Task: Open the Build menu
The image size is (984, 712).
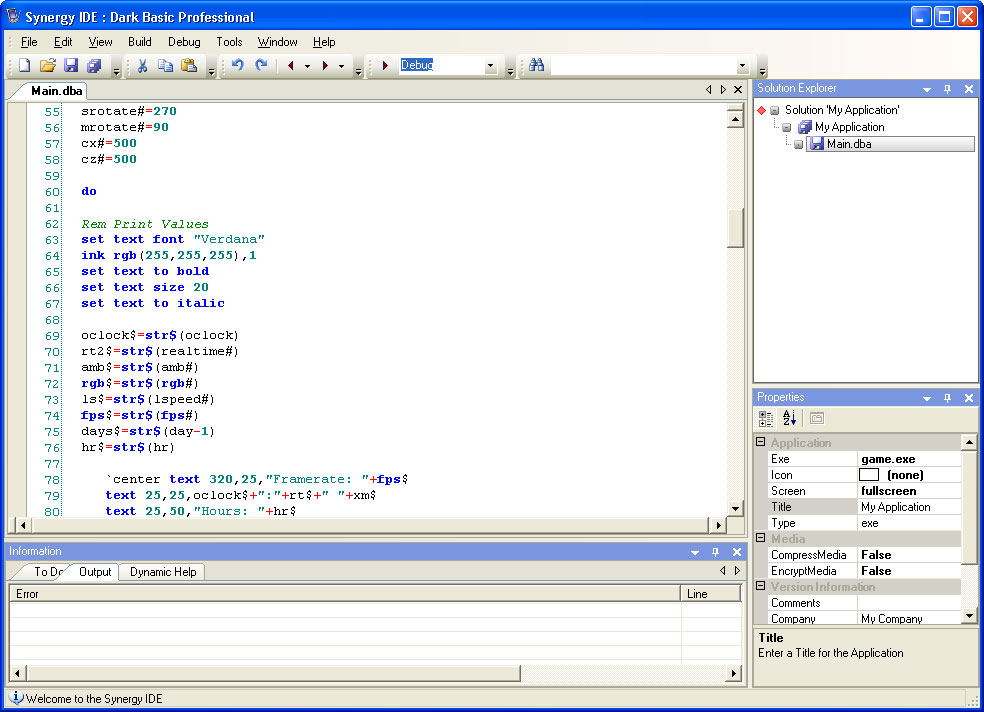Action: click(140, 42)
